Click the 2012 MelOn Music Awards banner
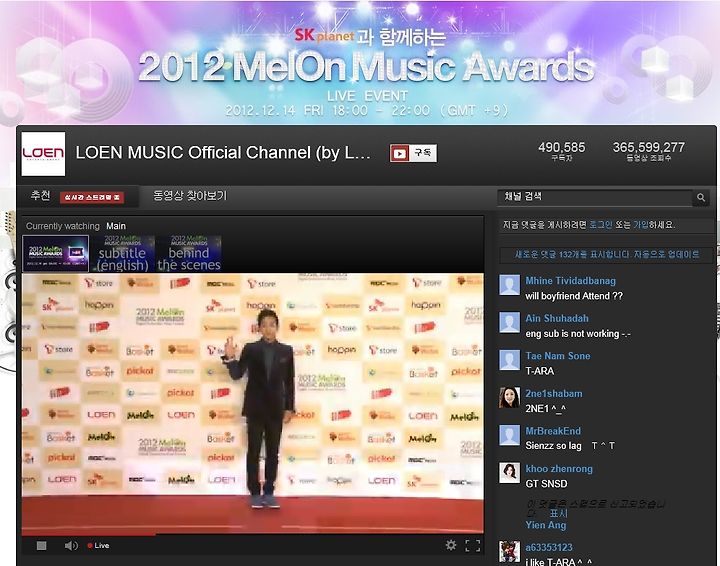Viewport: 720px width, 566px height. (x=366, y=67)
